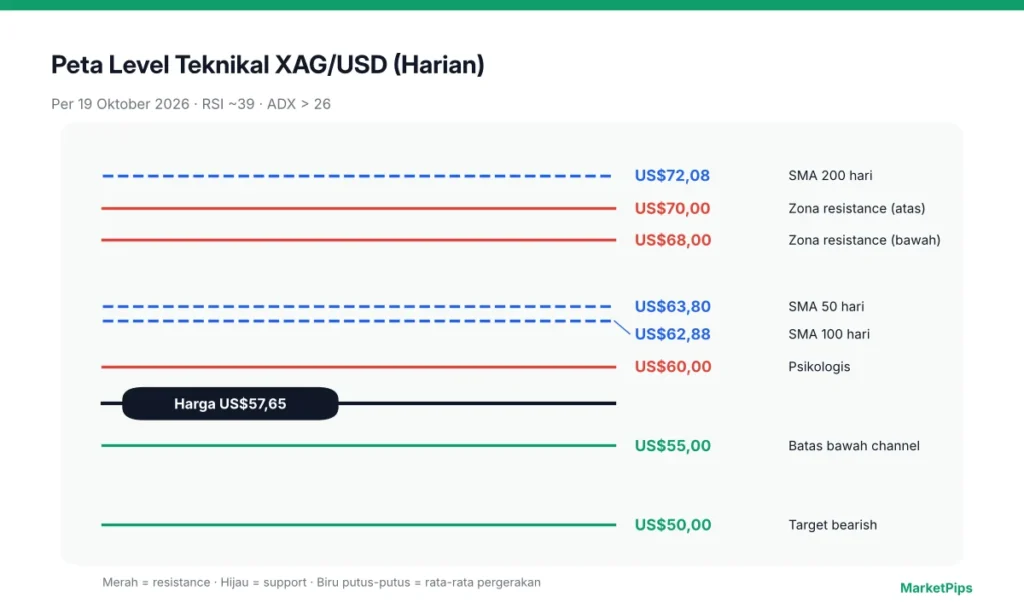Click the title Peta Level Teknikal XAG/USD (Harian)
The width and height of the screenshot is (1024, 614).
click(x=268, y=65)
